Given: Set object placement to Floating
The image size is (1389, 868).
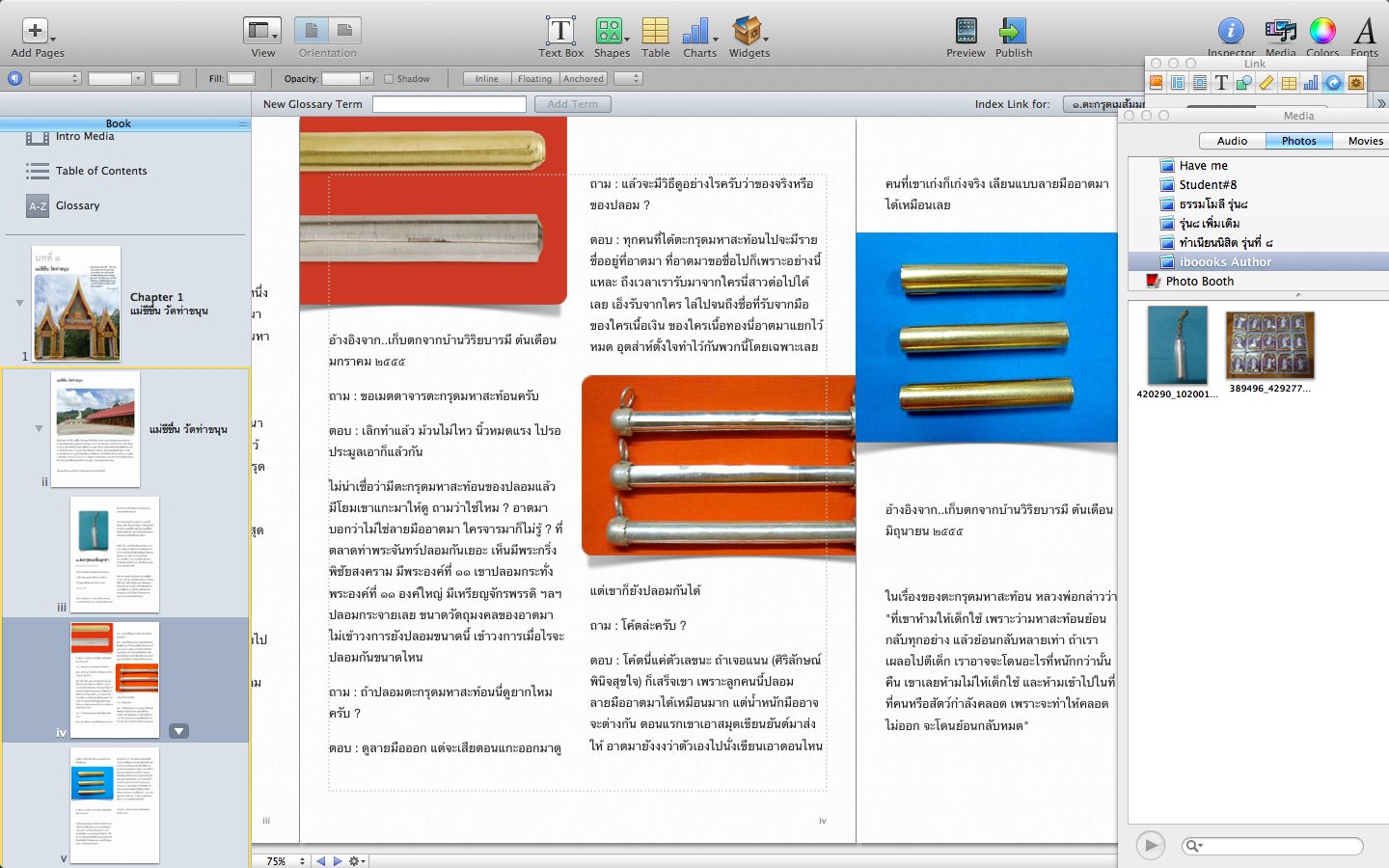Looking at the screenshot, I should tap(534, 79).
